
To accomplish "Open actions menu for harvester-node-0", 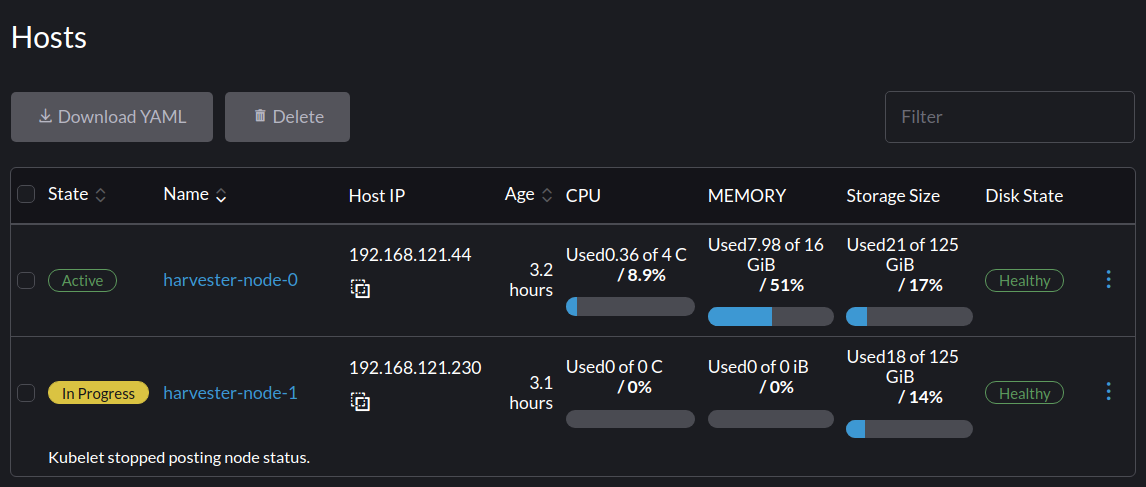I will [x=1108, y=280].
